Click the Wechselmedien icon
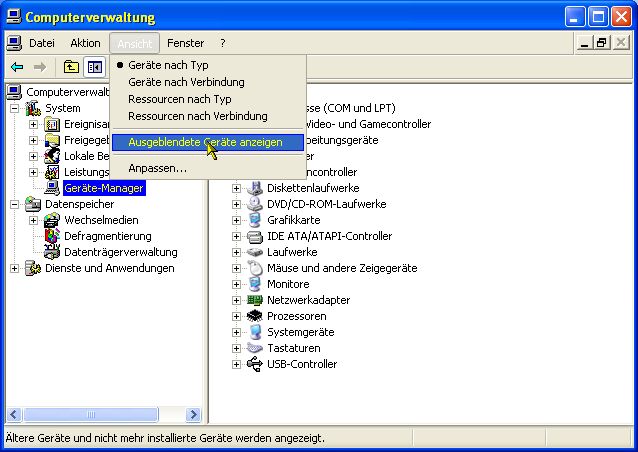This screenshot has height=452, width=638. tap(52, 220)
